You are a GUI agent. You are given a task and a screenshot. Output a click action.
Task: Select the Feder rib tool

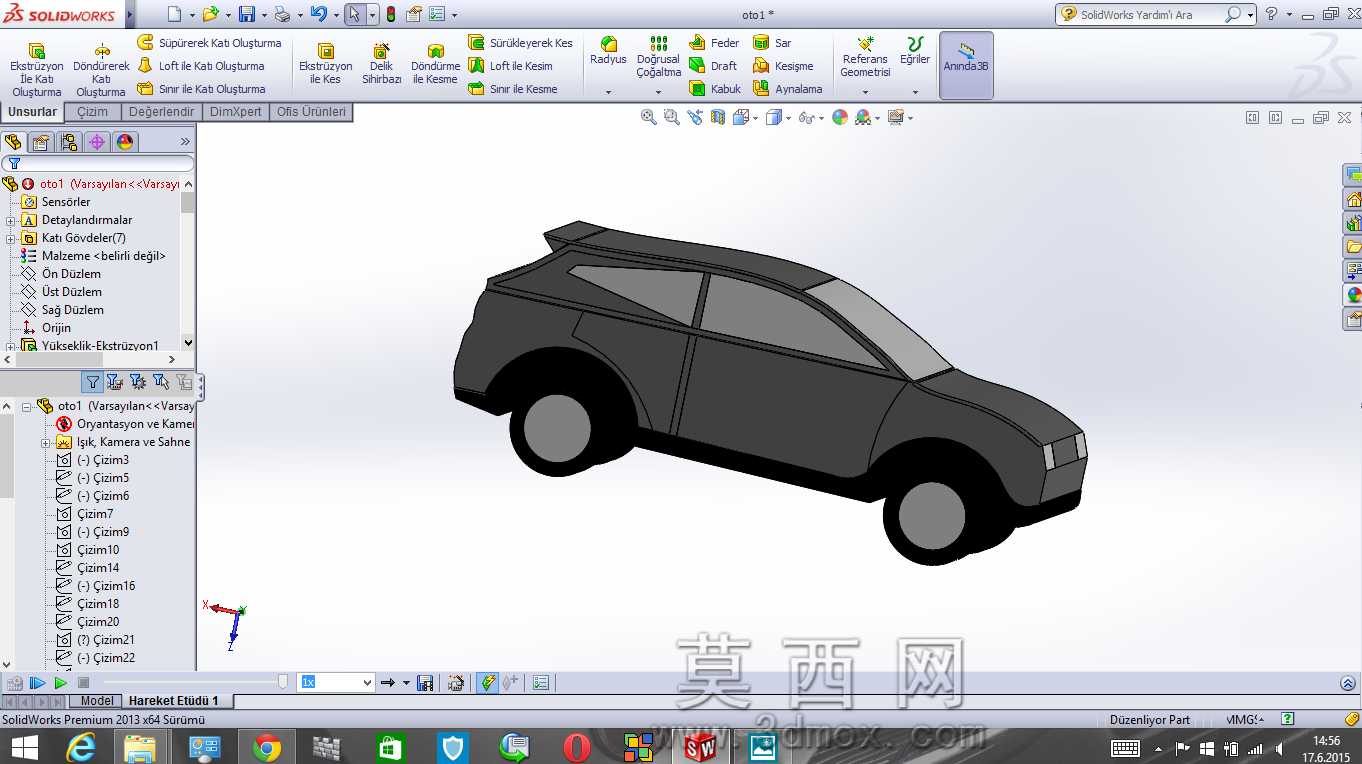click(714, 43)
